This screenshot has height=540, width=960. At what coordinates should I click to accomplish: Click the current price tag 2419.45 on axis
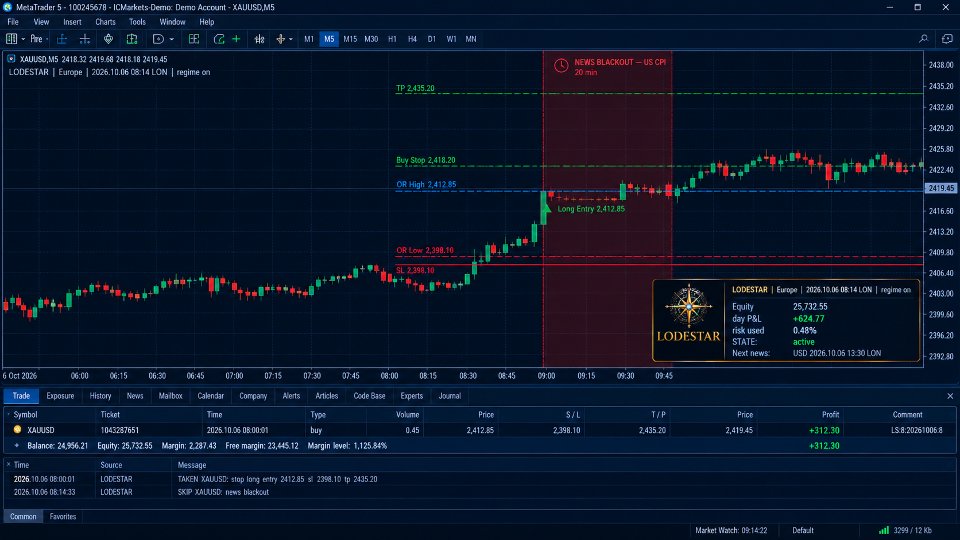(941, 189)
